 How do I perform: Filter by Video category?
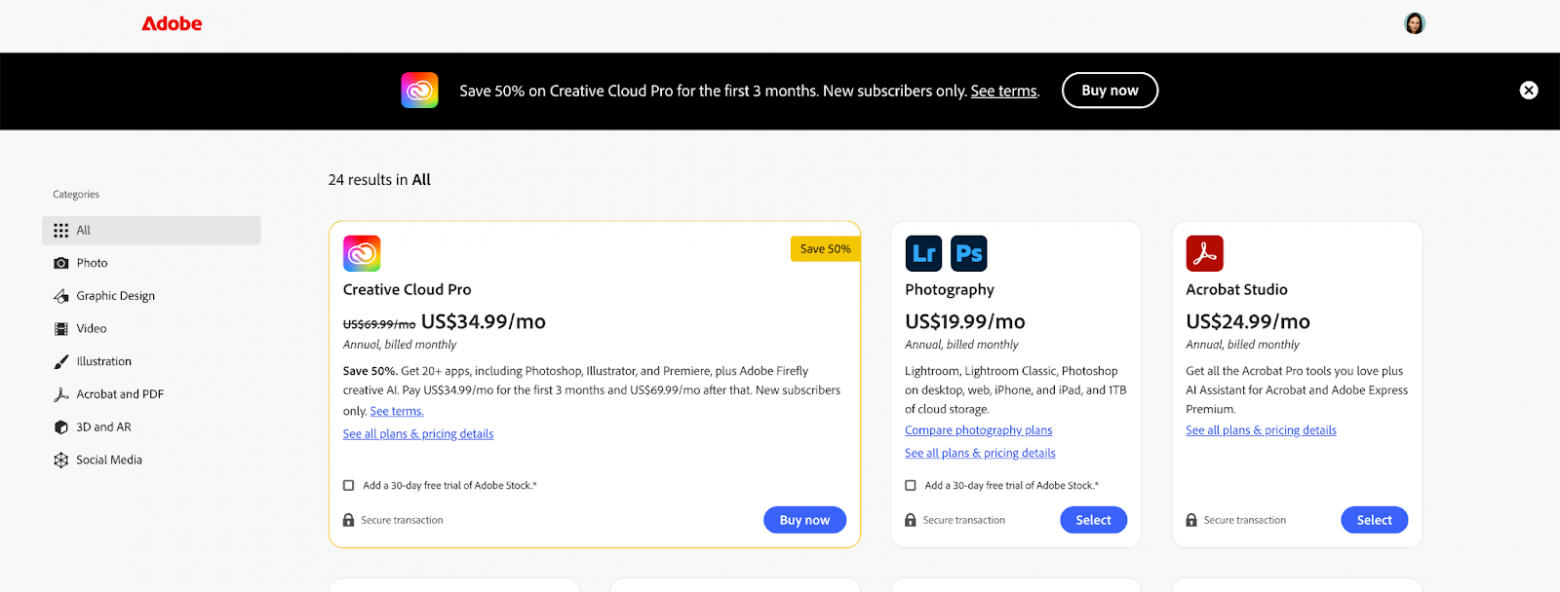(91, 328)
